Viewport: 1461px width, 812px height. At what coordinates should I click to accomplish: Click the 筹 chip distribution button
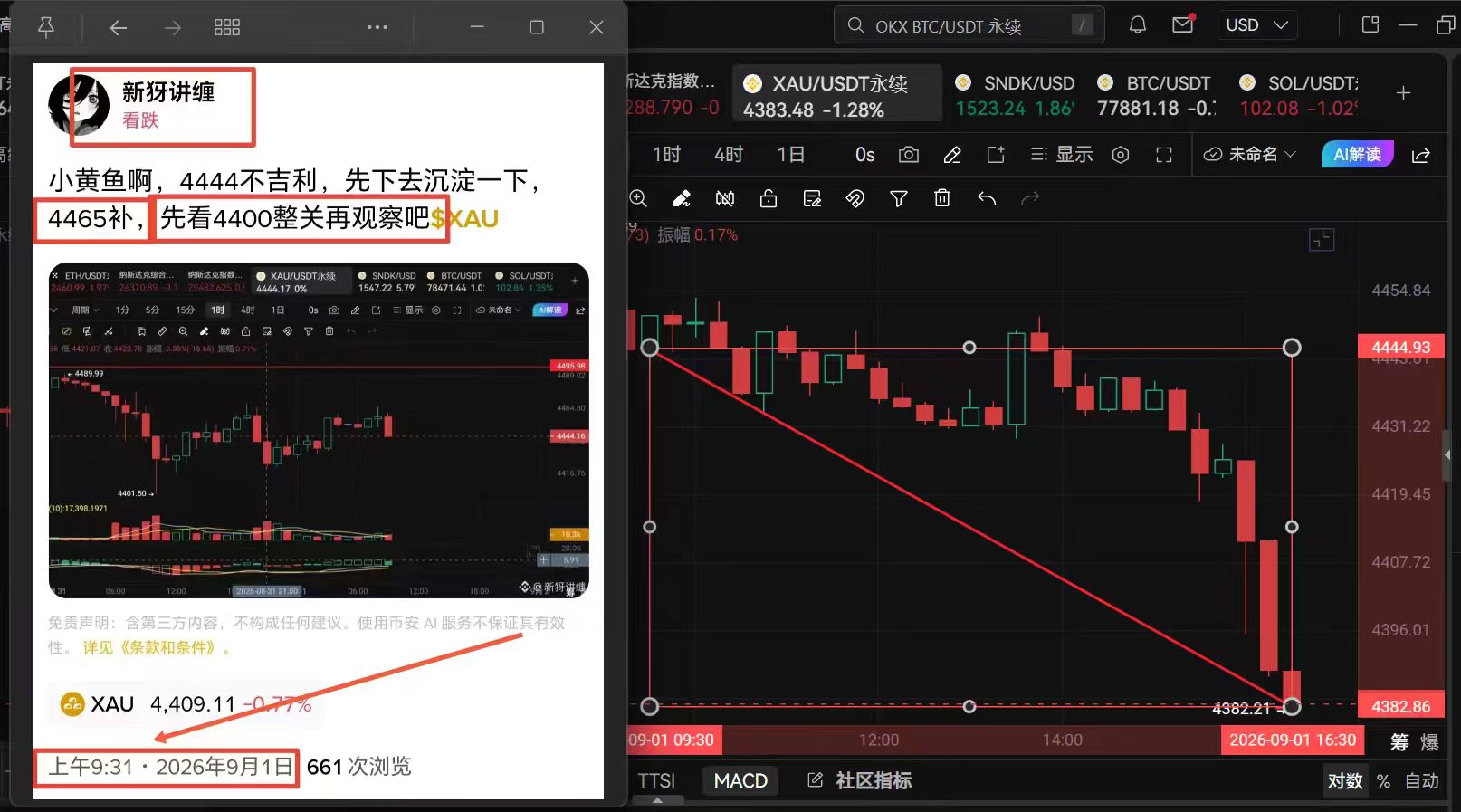1399,742
